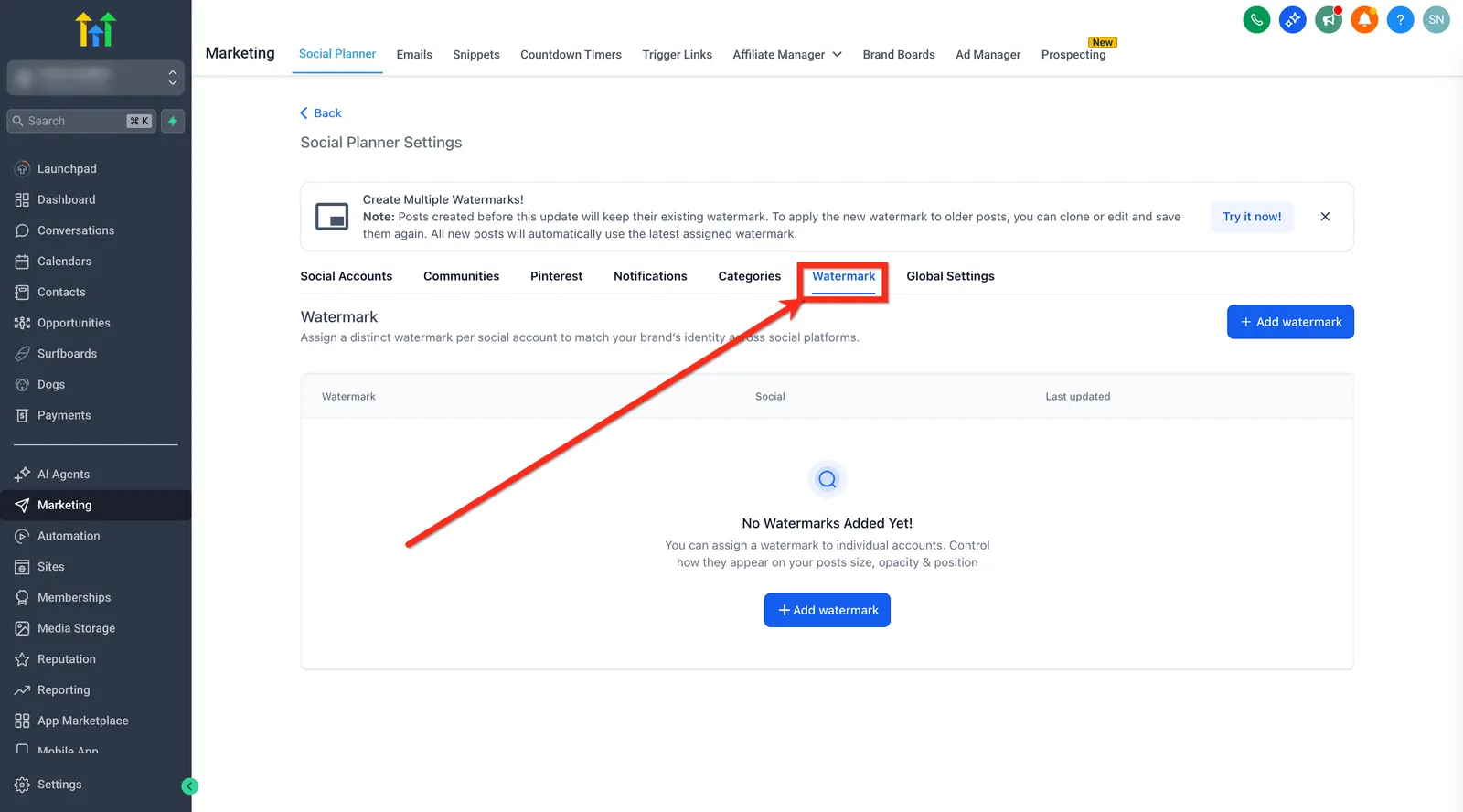Click the Reputation star icon
1463x812 pixels.
22,659
